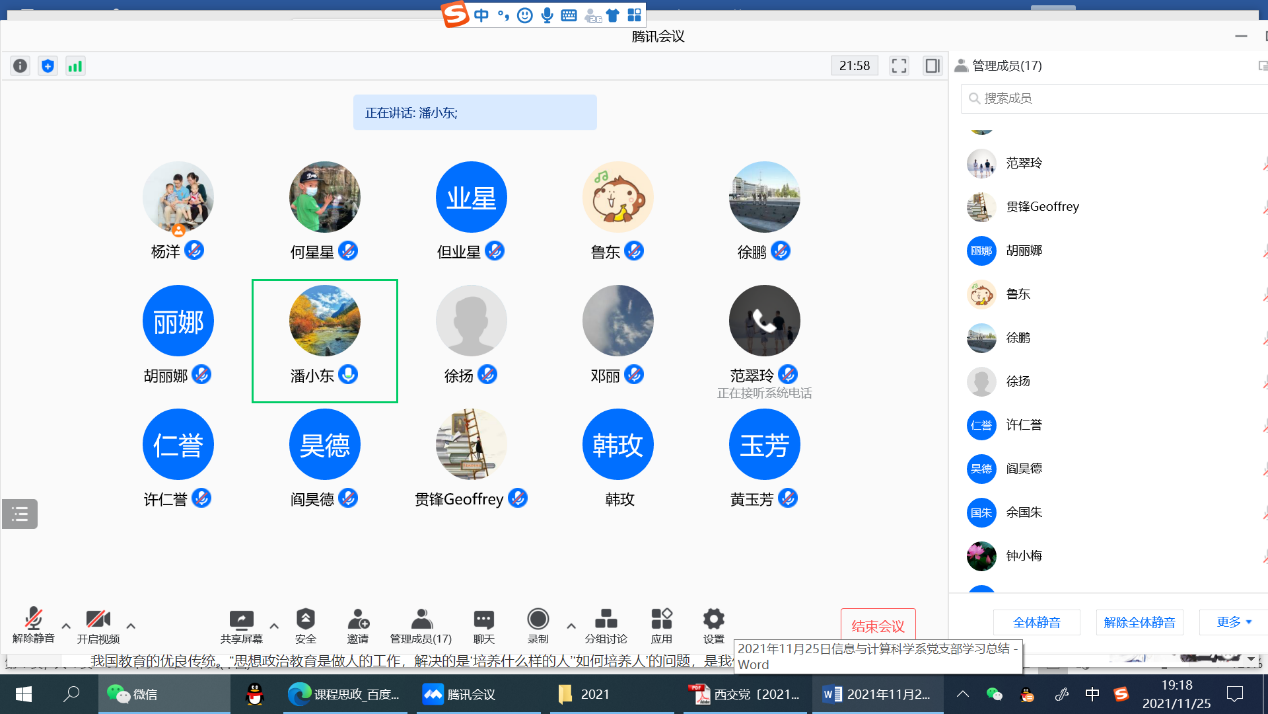Select 许仁誉 in the member list
Image resolution: width=1268 pixels, height=714 pixels.
[x=1024, y=425]
